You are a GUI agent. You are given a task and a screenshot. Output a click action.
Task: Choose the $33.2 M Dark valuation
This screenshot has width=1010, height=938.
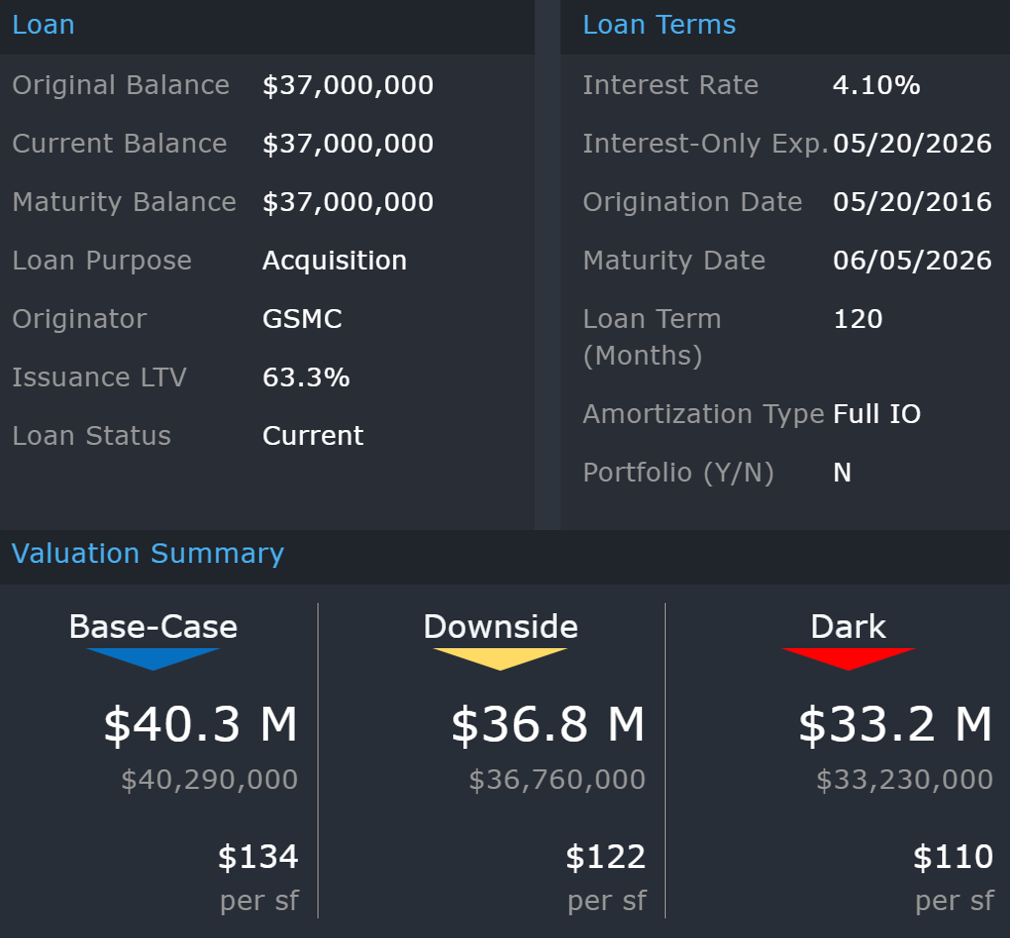pyautogui.click(x=894, y=725)
